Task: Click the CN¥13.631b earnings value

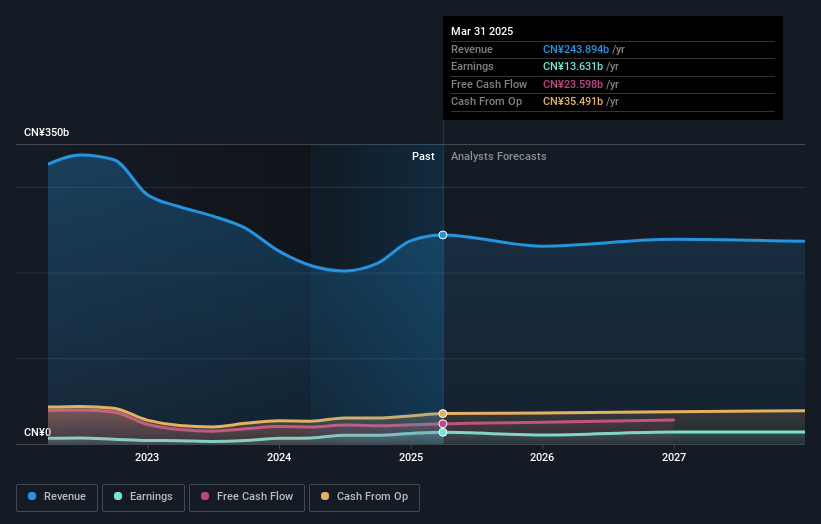Action: (x=573, y=66)
